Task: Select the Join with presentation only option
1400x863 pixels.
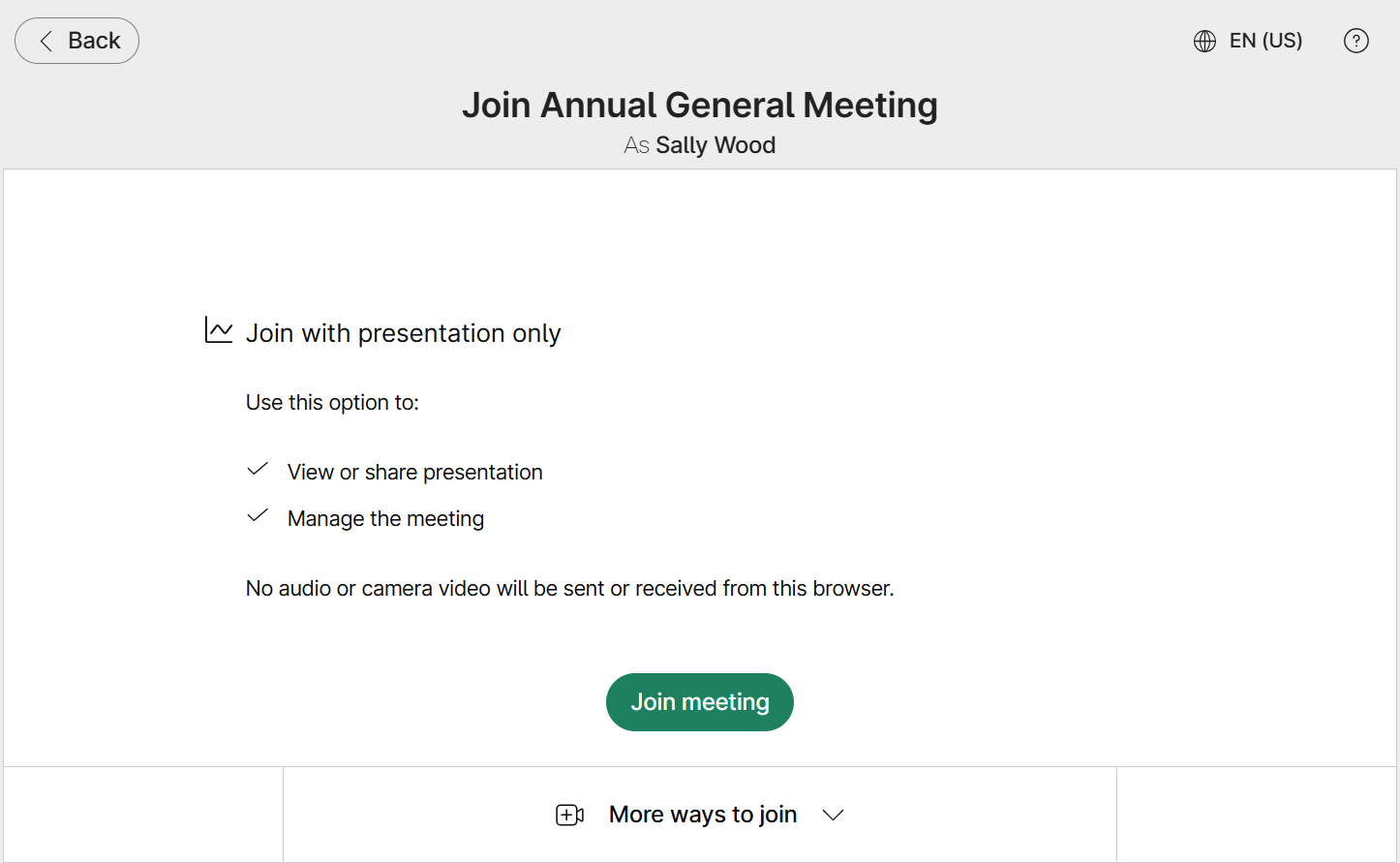Action: tap(403, 332)
